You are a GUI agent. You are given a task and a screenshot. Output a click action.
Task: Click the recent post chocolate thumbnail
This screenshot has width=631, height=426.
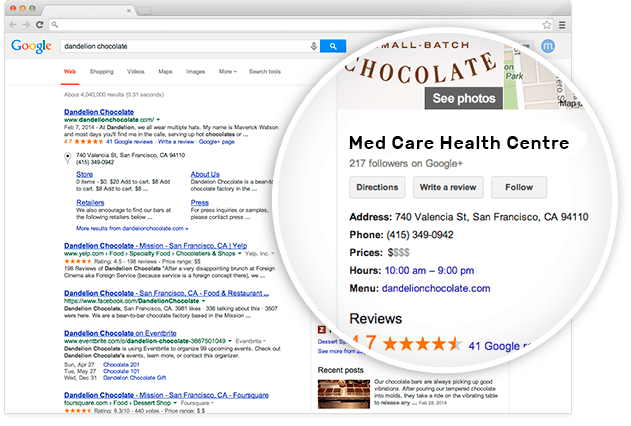click(x=344, y=394)
